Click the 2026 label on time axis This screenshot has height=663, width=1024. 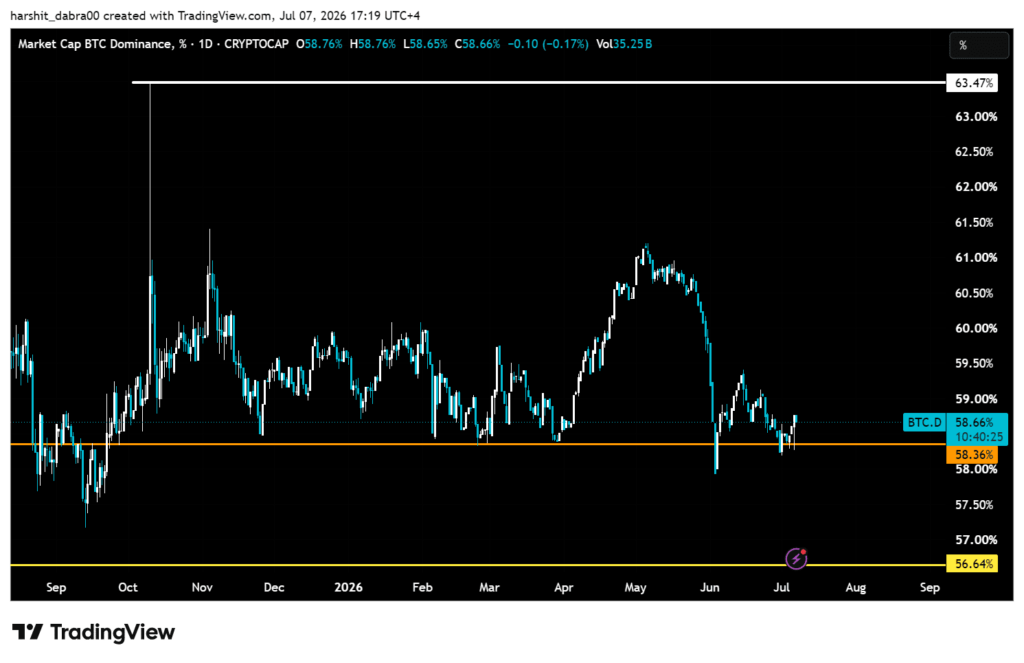[x=348, y=587]
